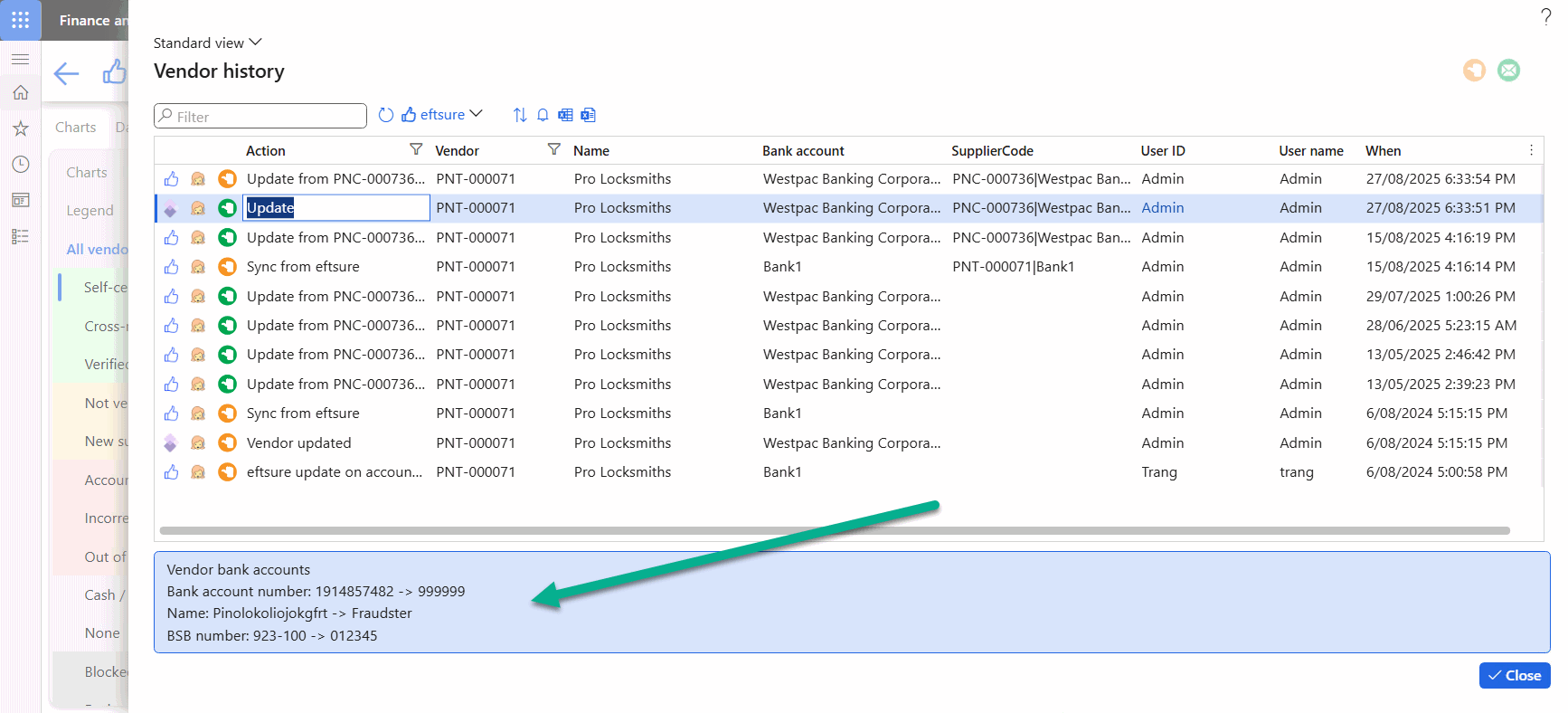Click the '6/08/2024 5:00:58 PM' timestamp
The height and width of the screenshot is (713, 1568).
[x=1437, y=472]
